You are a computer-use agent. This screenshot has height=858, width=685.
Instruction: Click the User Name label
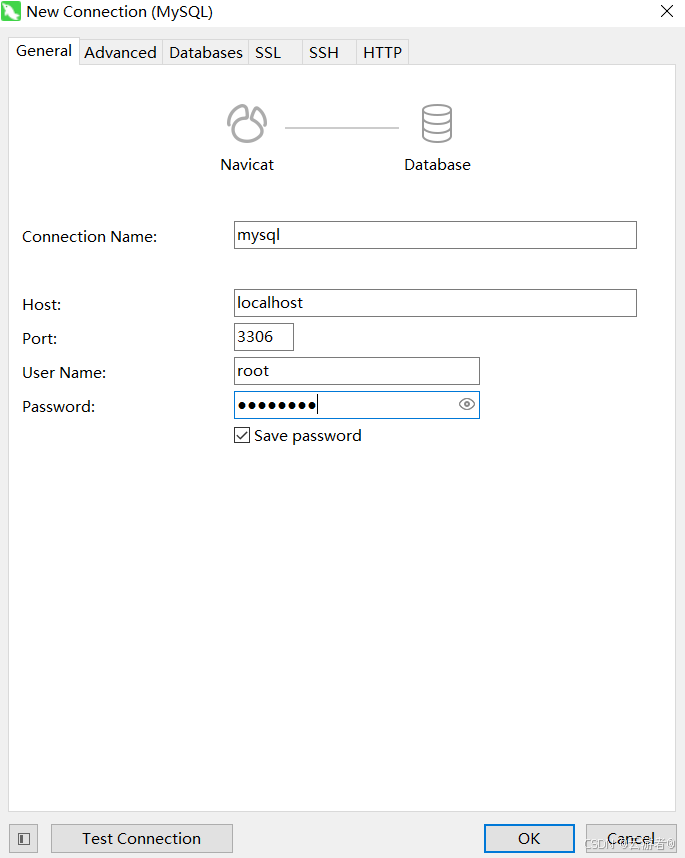(64, 373)
